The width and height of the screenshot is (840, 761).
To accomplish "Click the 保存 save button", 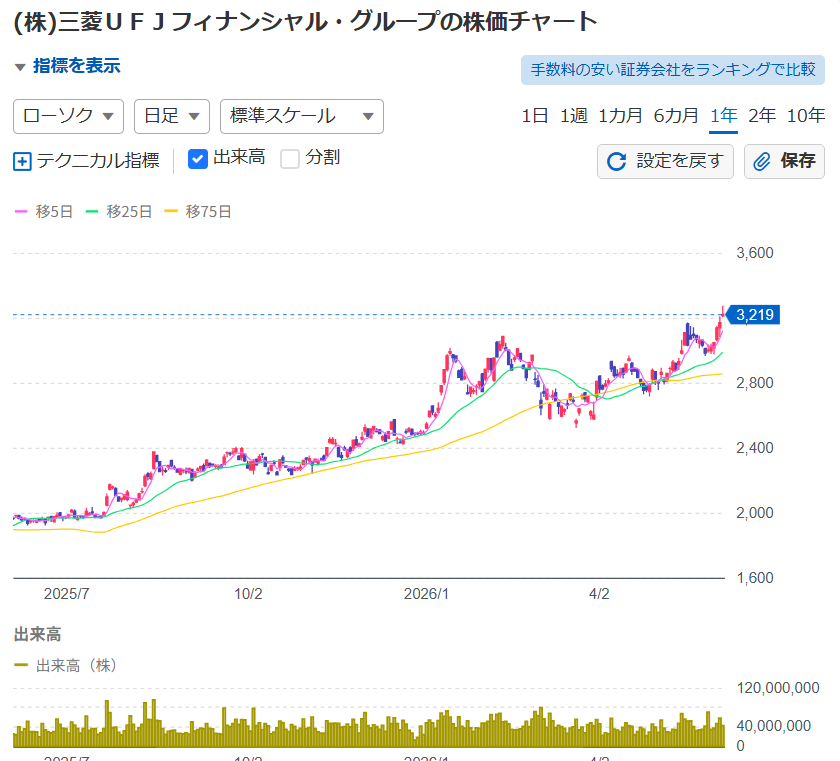I will tap(784, 161).
